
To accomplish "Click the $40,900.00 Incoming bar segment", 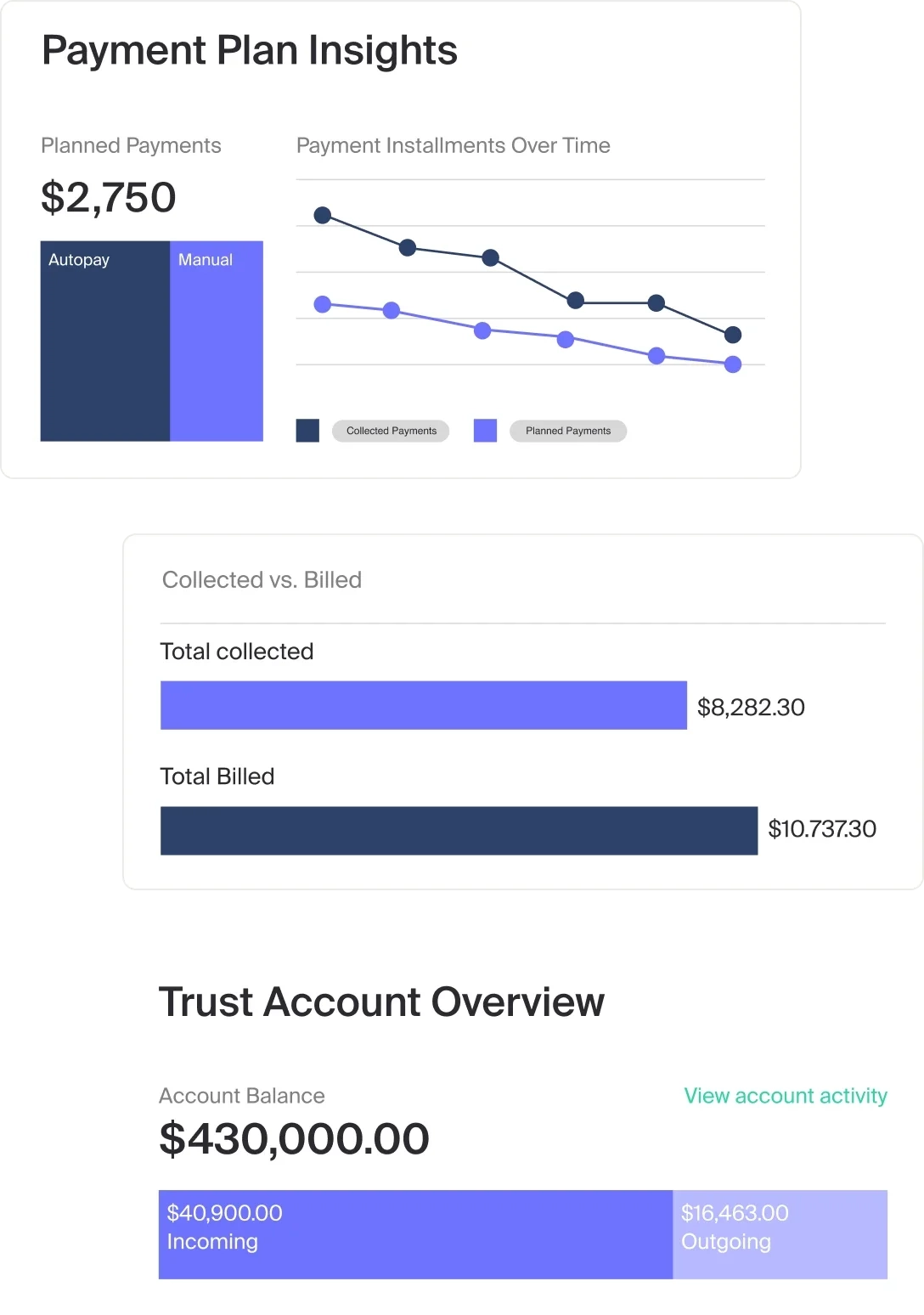I will point(415,1234).
